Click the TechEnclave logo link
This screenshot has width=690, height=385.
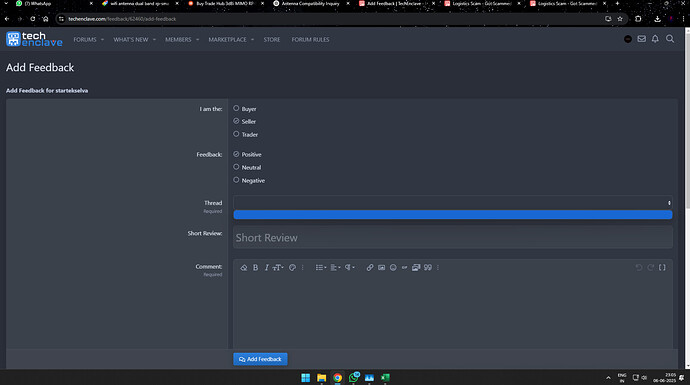pos(34,39)
